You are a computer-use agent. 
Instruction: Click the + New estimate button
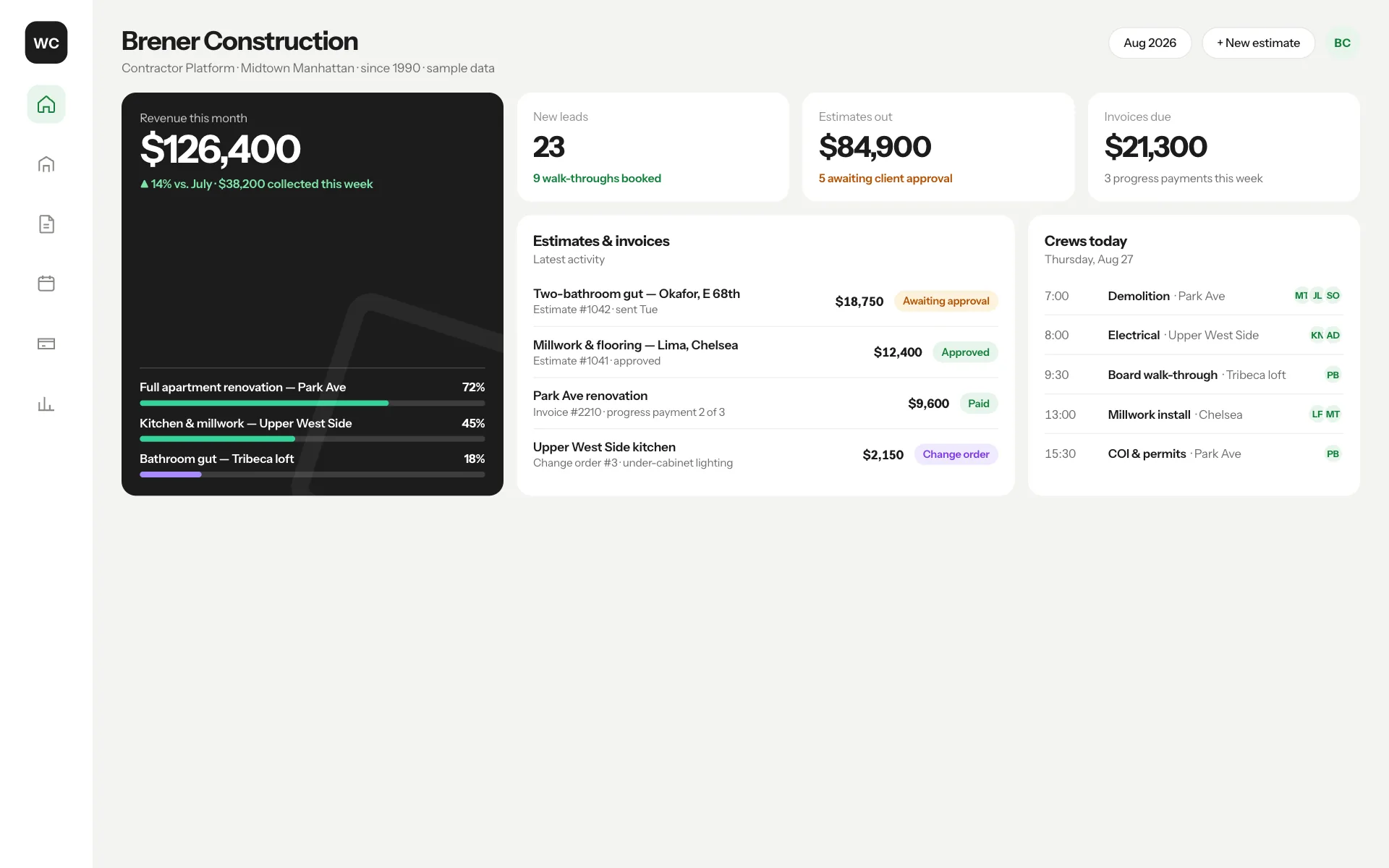pyautogui.click(x=1258, y=43)
